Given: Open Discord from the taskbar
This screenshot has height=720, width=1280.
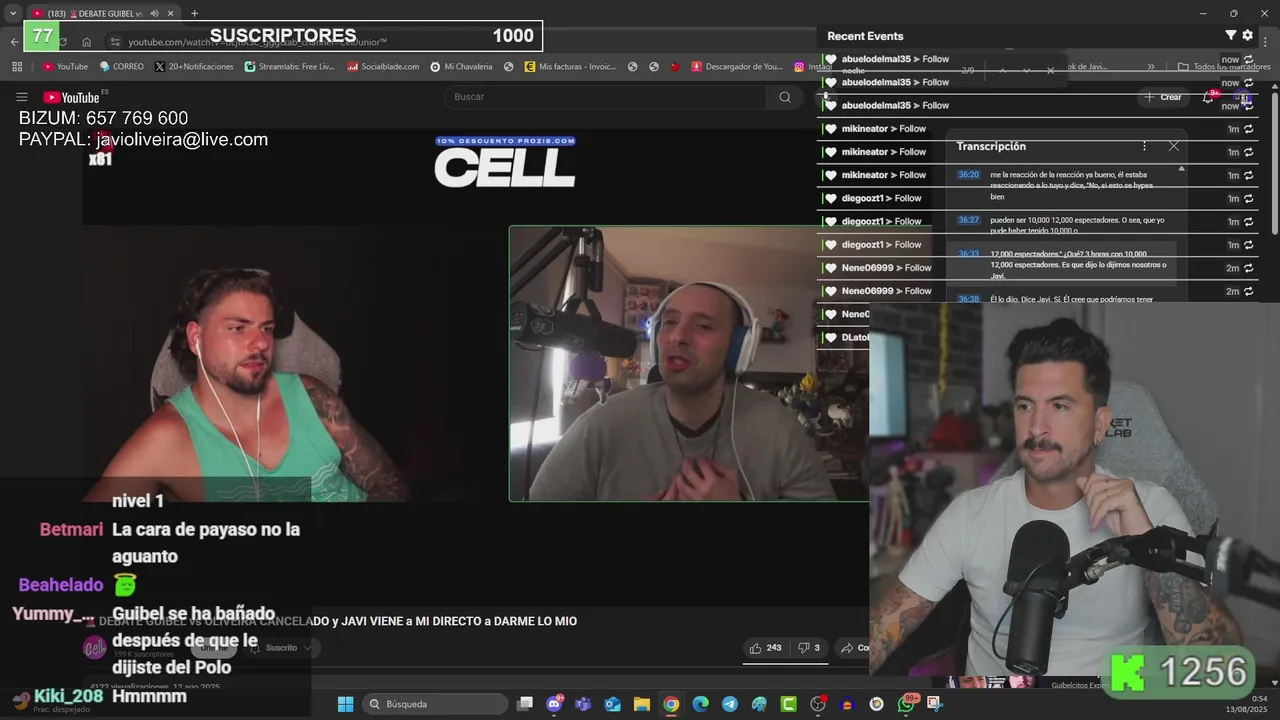Looking at the screenshot, I should pos(555,704).
